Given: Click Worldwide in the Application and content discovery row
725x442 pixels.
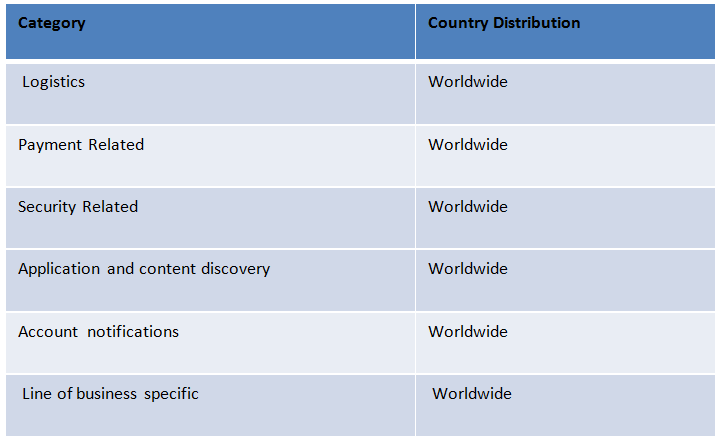Looking at the screenshot, I should (x=468, y=269).
